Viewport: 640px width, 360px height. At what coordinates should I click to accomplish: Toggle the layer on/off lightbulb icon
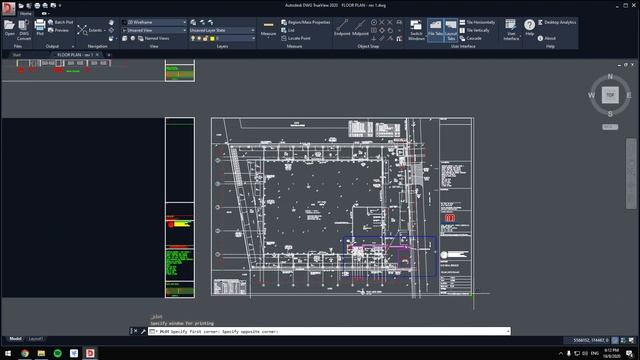[x=193, y=38]
